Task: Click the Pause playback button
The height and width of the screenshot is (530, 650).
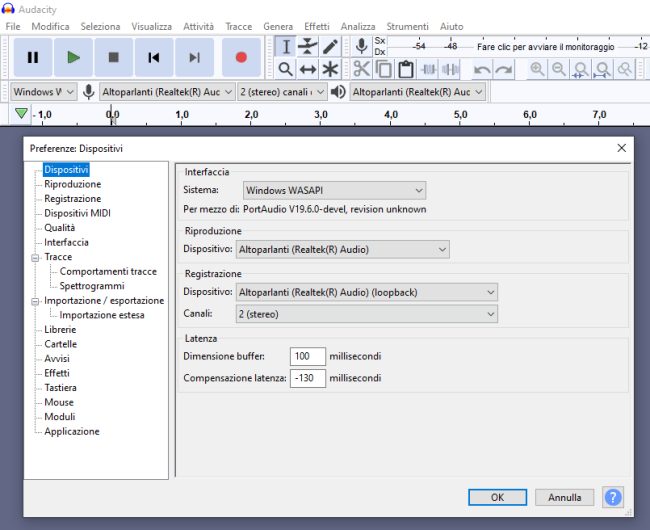Action: pos(33,58)
